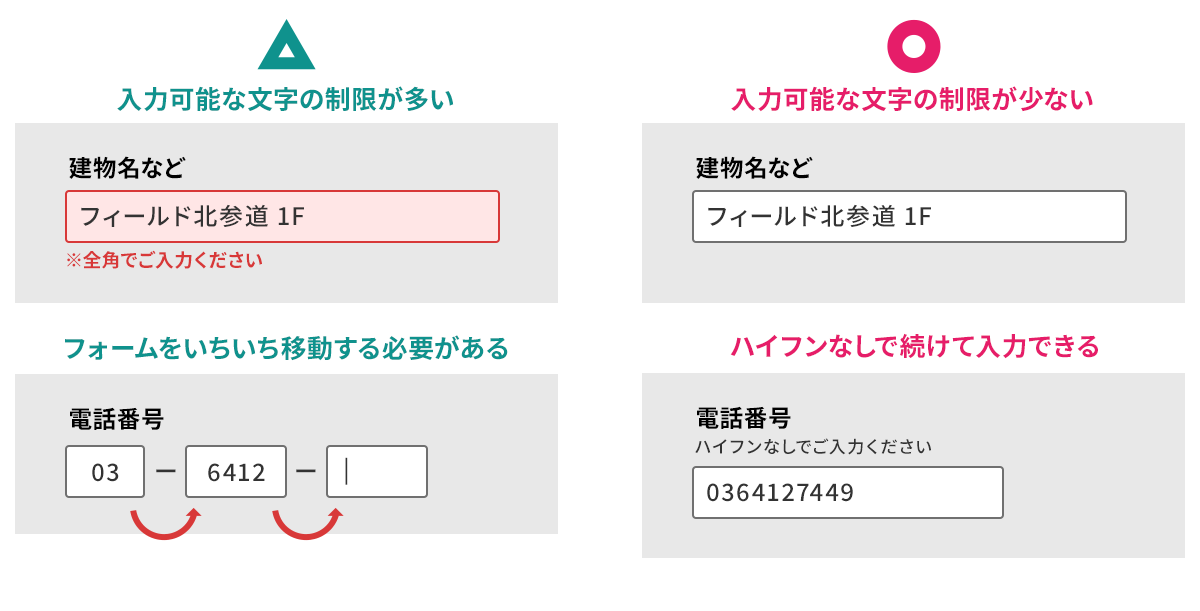Click the heading フォームをいちいち移動する必要がある
This screenshot has height=611, width=1200.
point(286,348)
